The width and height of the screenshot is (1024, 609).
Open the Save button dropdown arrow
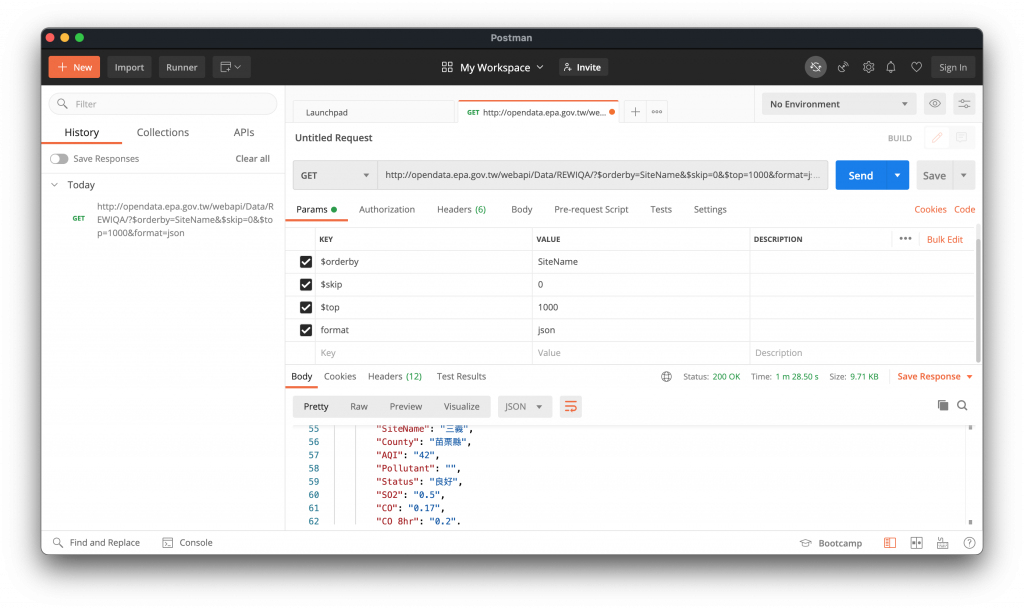tap(963, 175)
